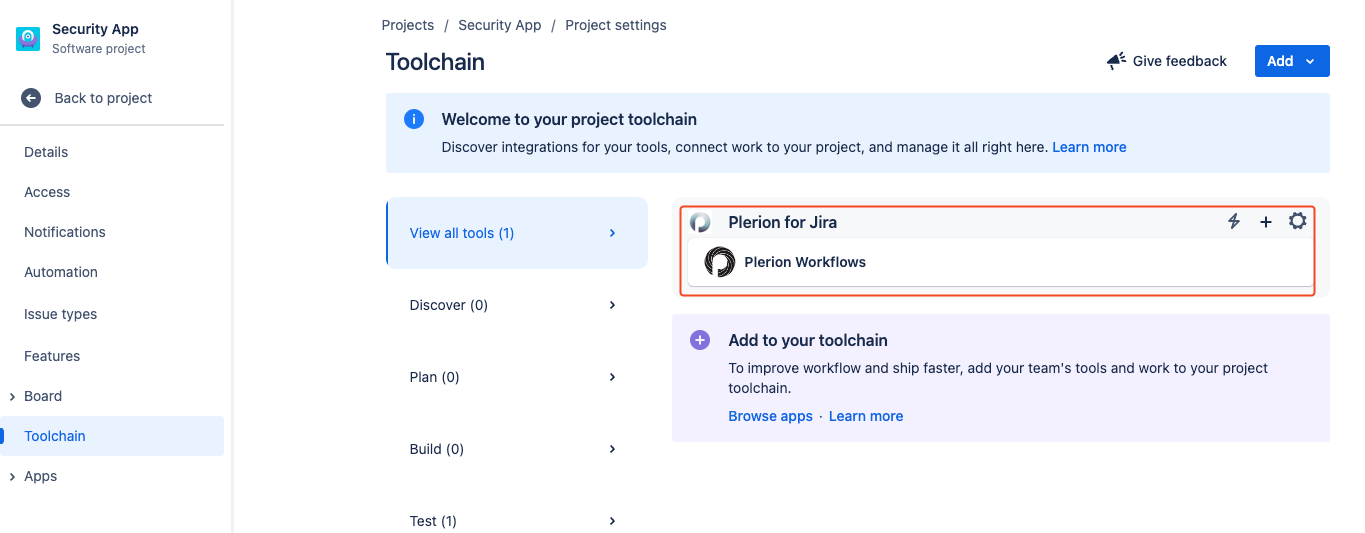The width and height of the screenshot is (1365, 533).
Task: Click the chevron next to Test (1)
Action: coord(612,521)
